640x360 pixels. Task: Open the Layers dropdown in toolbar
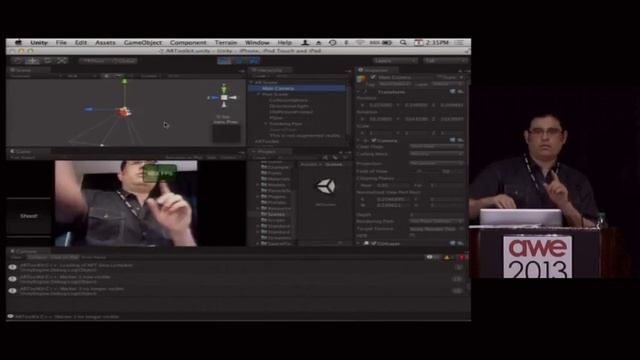point(395,61)
